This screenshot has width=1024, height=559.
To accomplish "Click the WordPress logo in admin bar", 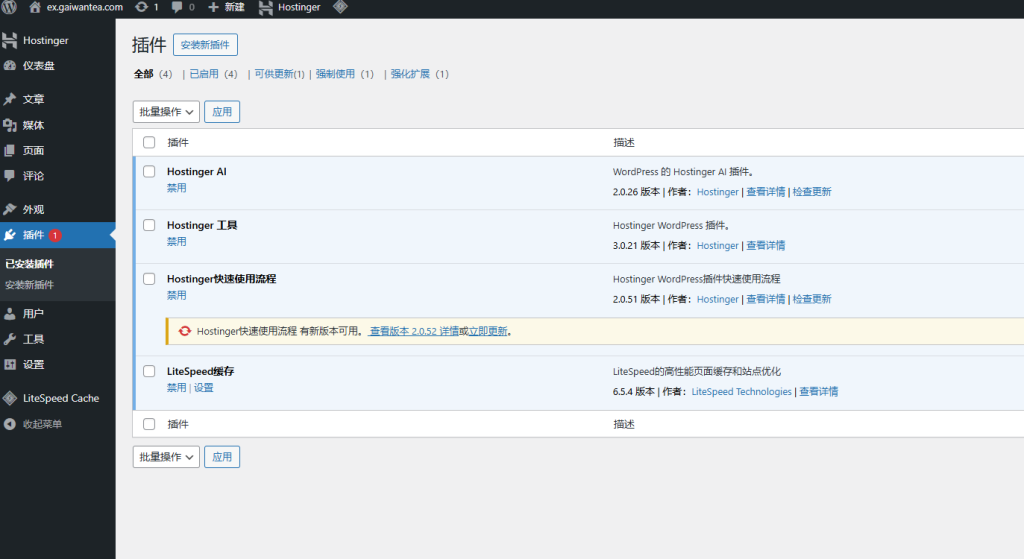I will [9, 7].
